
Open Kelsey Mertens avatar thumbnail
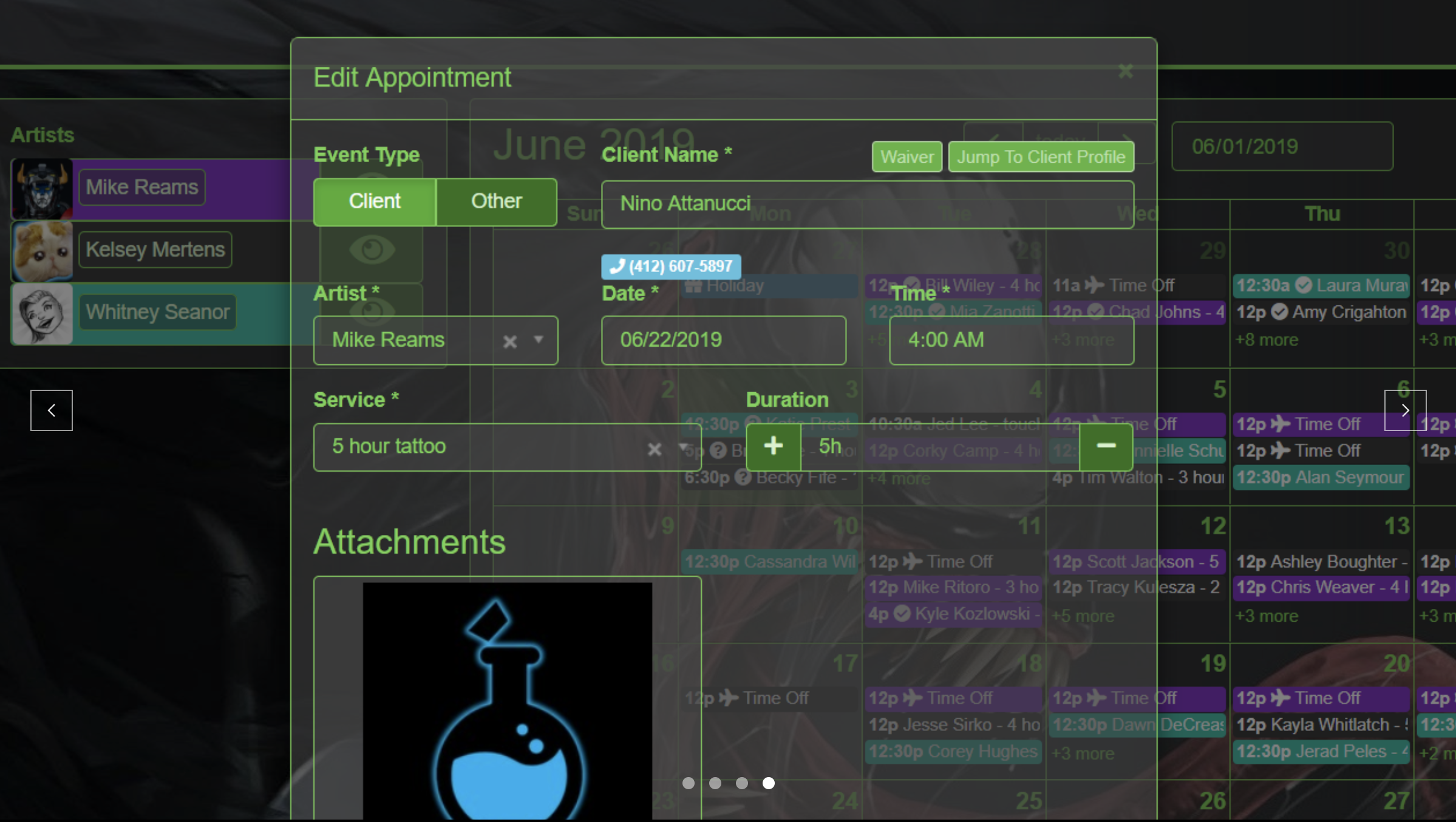tap(42, 251)
